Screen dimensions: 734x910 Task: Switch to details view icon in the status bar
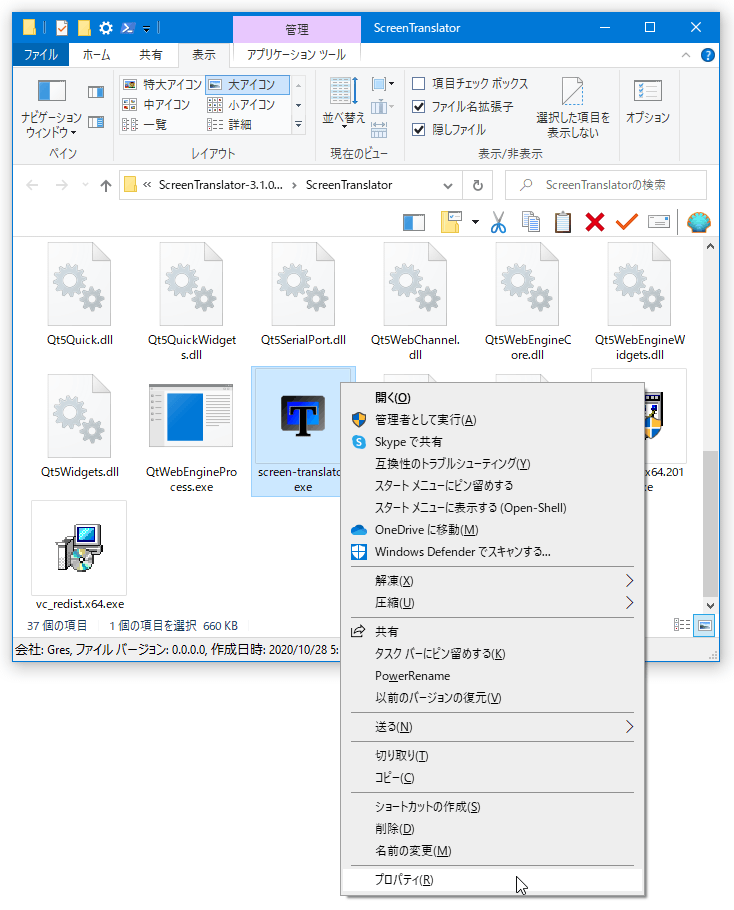(x=682, y=625)
